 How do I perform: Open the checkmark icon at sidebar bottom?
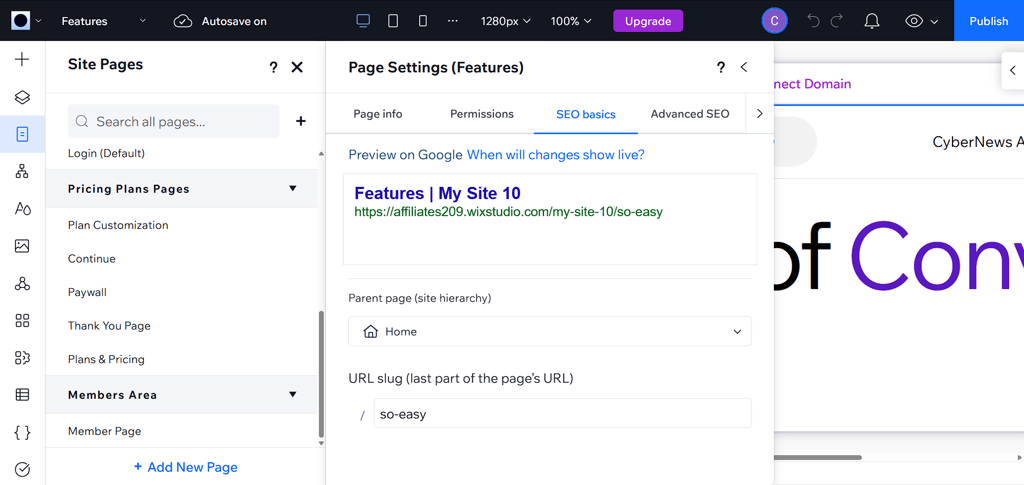tap(22, 469)
